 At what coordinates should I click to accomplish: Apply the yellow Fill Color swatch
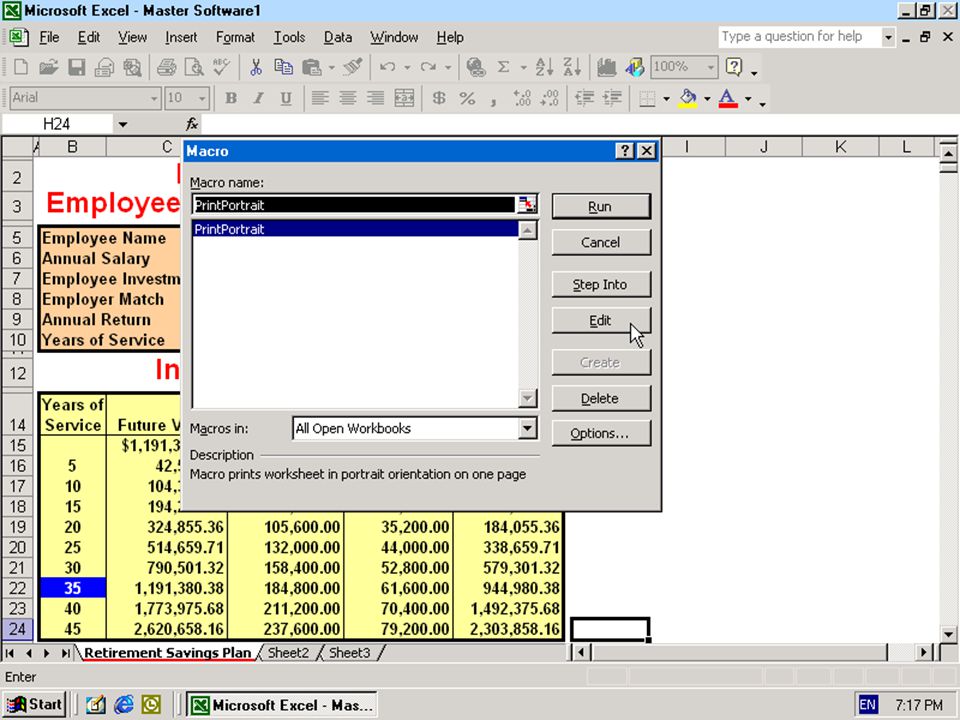[x=688, y=98]
